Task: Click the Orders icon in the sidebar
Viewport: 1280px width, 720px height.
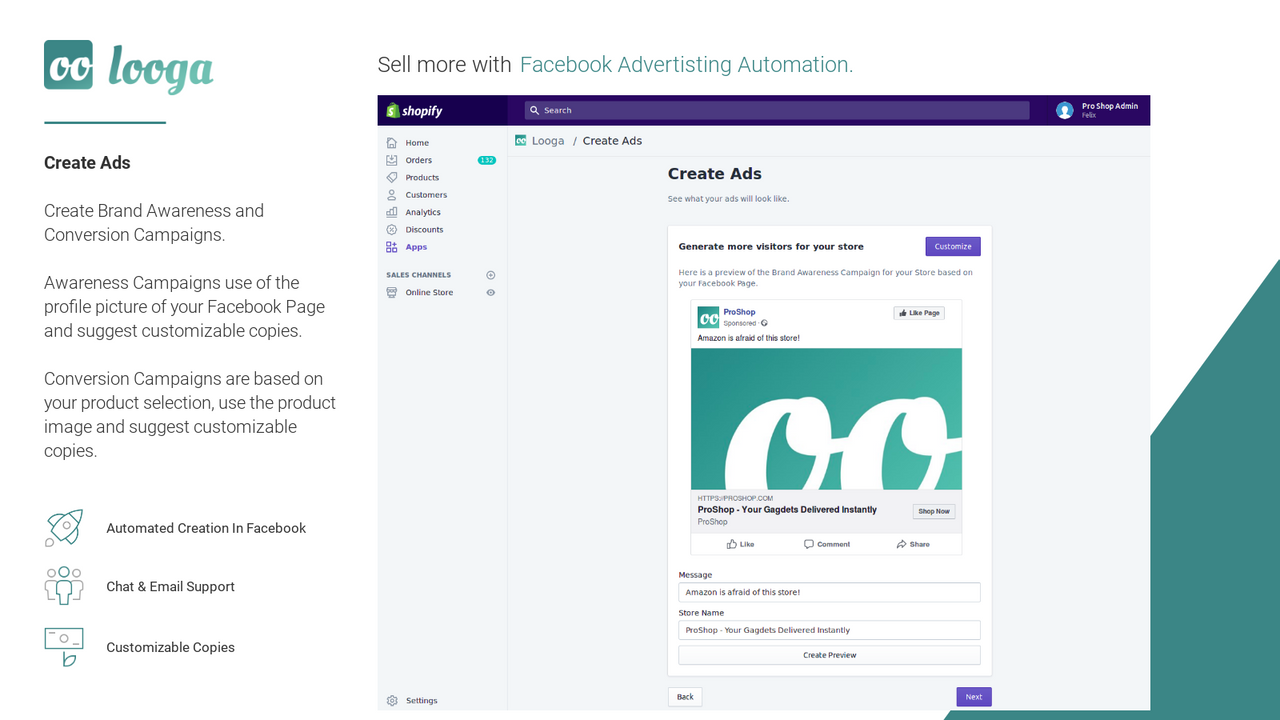Action: [x=392, y=160]
